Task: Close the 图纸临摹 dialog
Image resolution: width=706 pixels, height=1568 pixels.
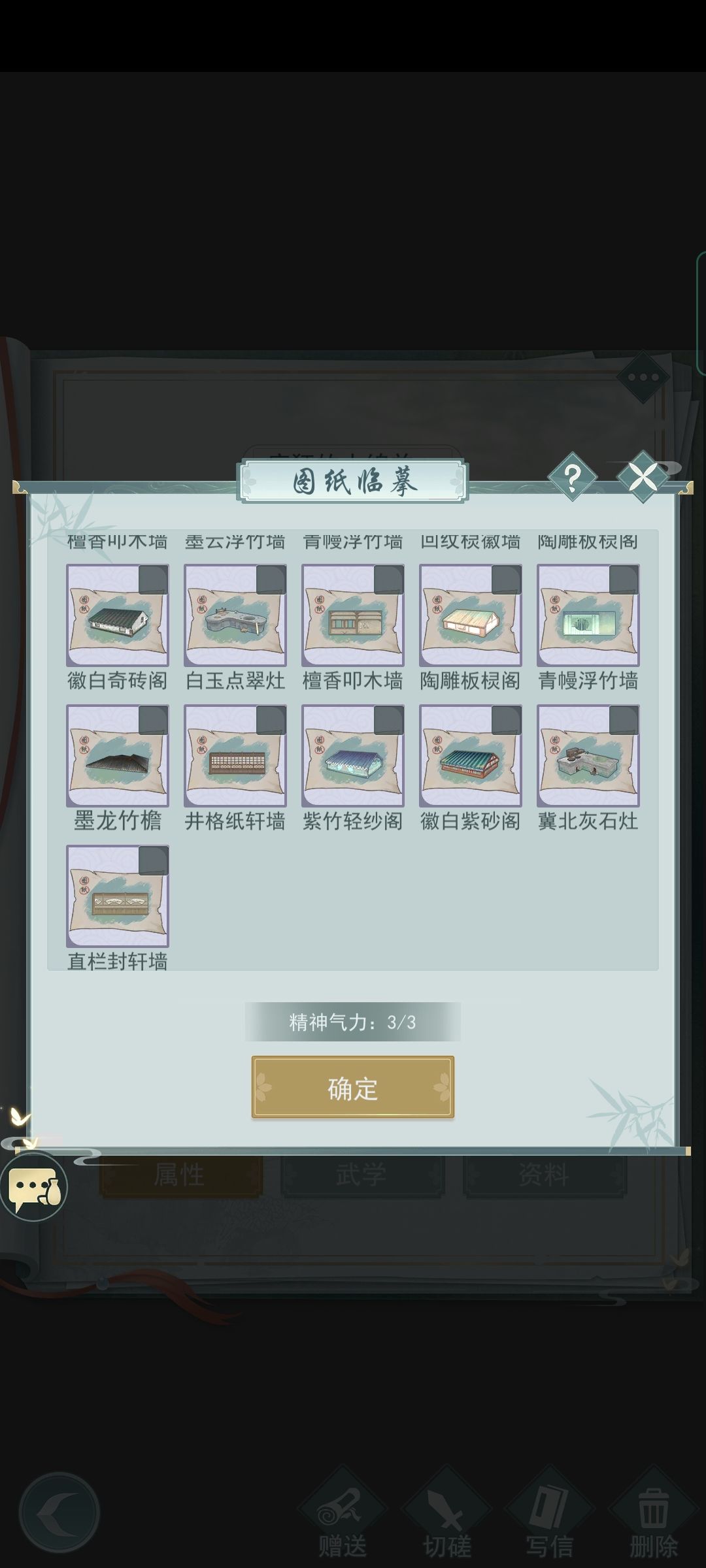Action: (x=643, y=477)
